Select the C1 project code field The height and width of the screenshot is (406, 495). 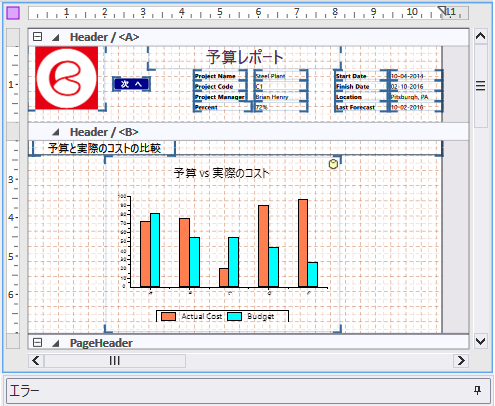point(280,86)
